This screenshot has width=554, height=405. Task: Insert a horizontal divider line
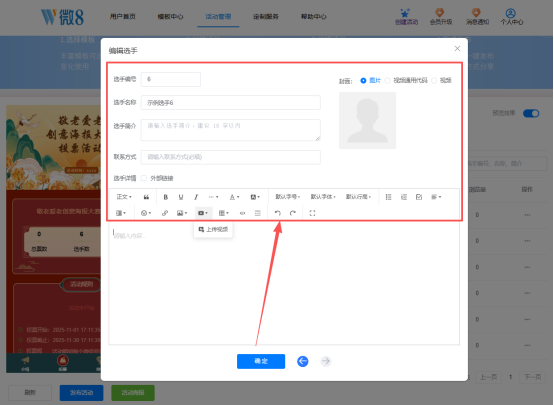coord(258,213)
